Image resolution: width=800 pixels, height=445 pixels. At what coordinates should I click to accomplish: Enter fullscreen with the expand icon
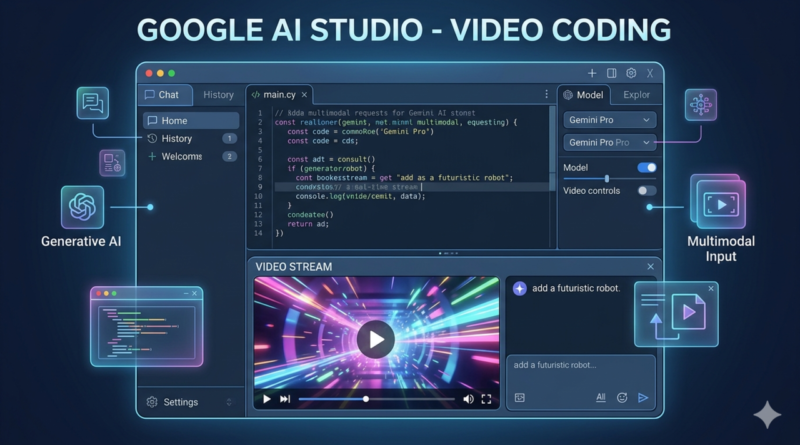(x=486, y=399)
